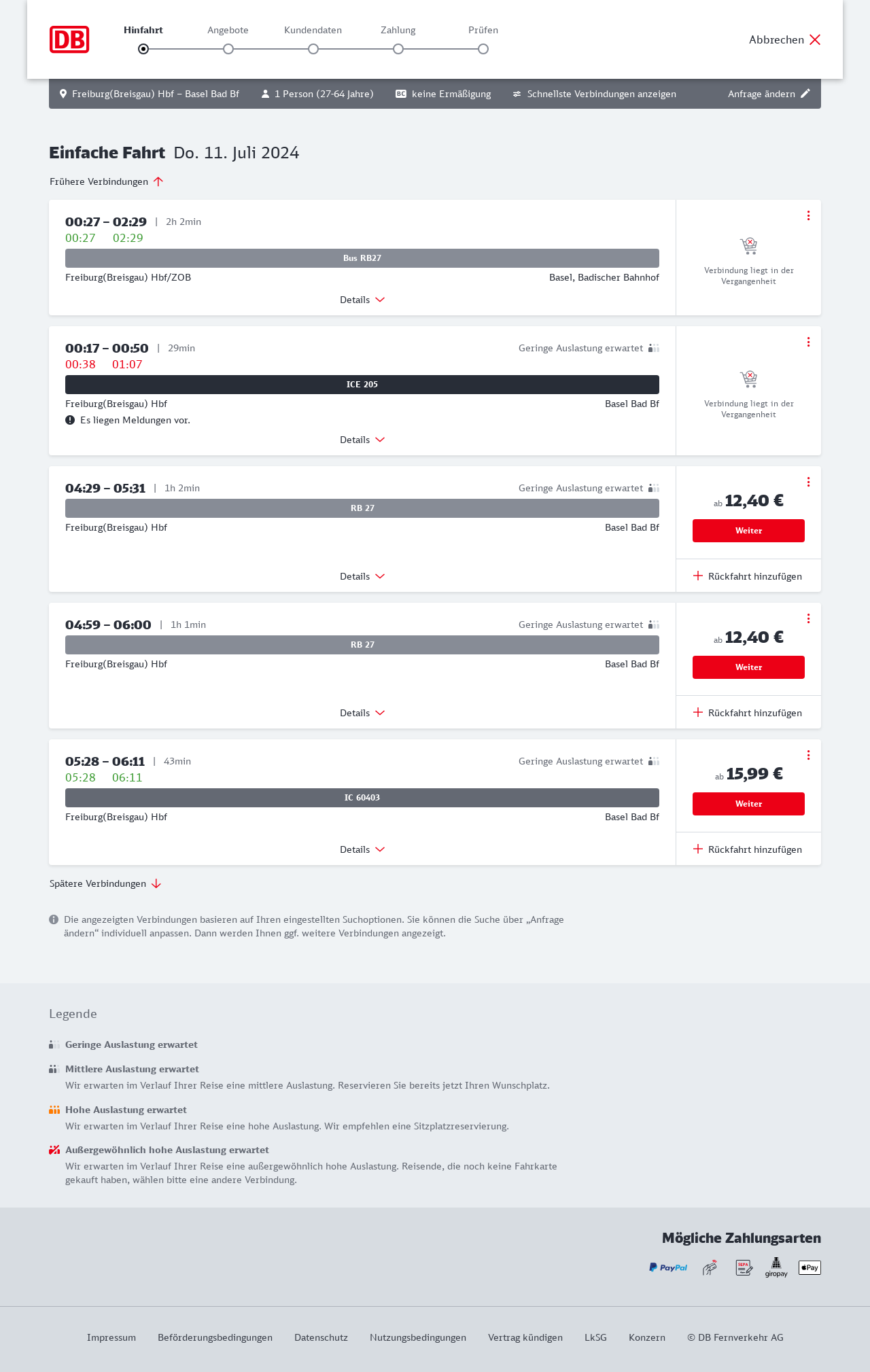Expand Details for the 04:59 RB 27 connection
This screenshot has height=1372, width=870.
click(362, 713)
